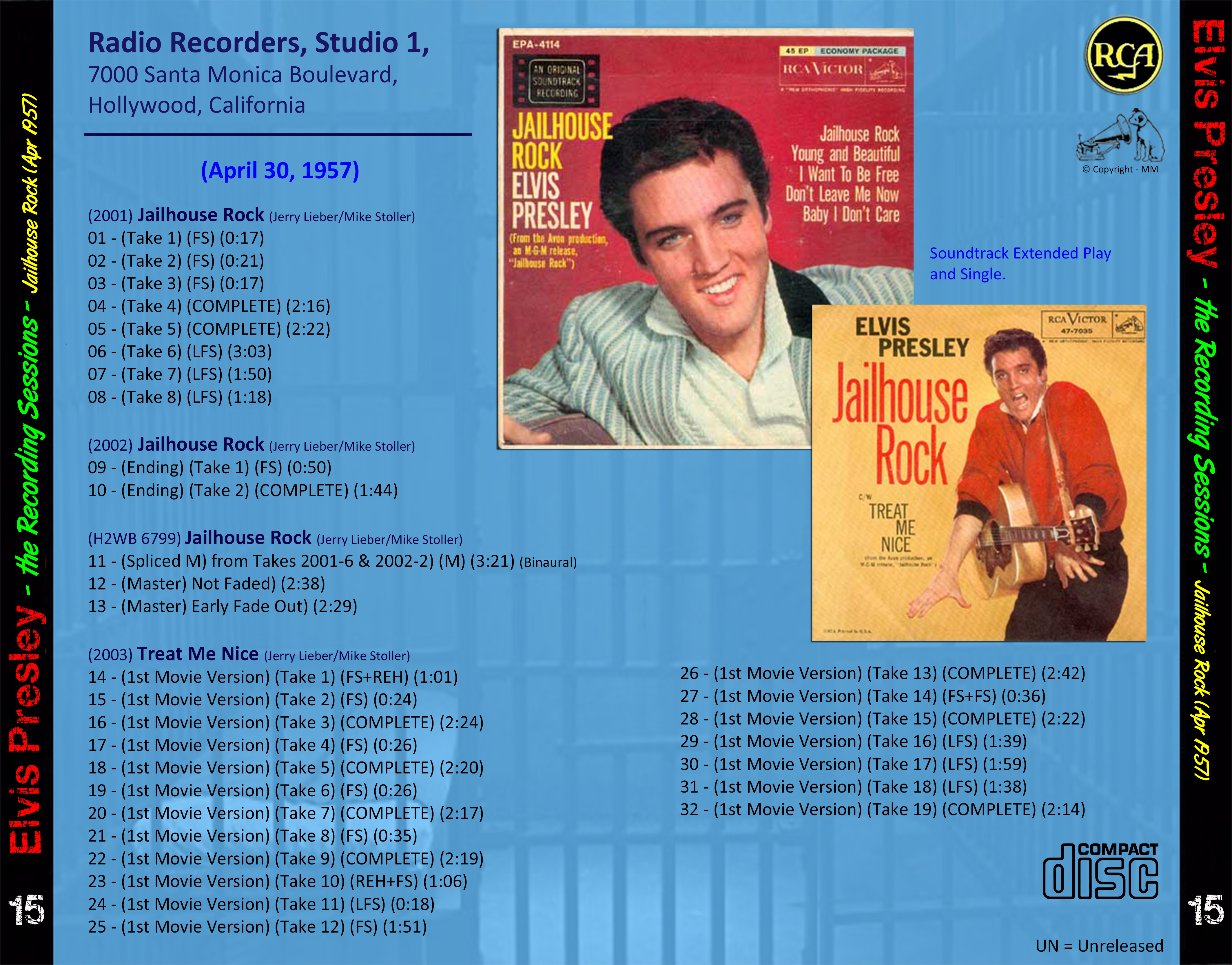The height and width of the screenshot is (965, 1232).
Task: Click track 23 - Take 10 (REH+FS) (1:06)
Action: coord(277,881)
